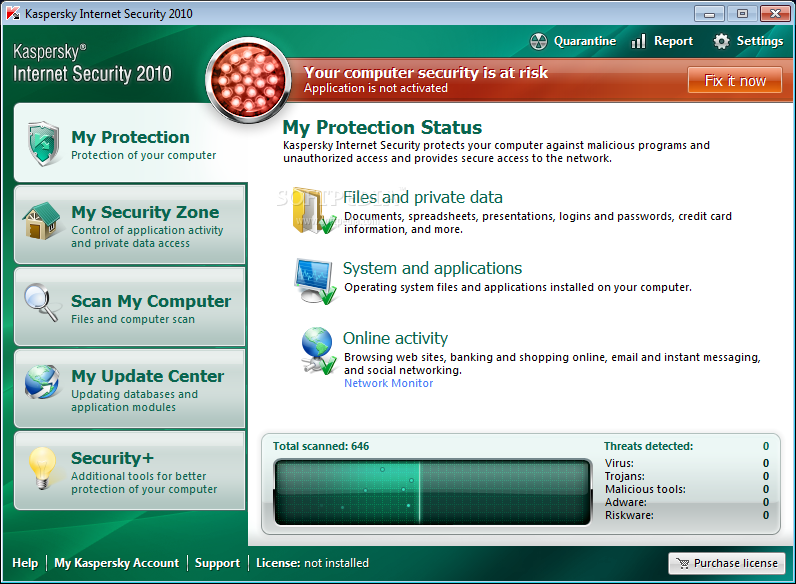Image resolution: width=796 pixels, height=584 pixels.
Task: Click the My Protection shield icon
Action: pyautogui.click(x=44, y=143)
